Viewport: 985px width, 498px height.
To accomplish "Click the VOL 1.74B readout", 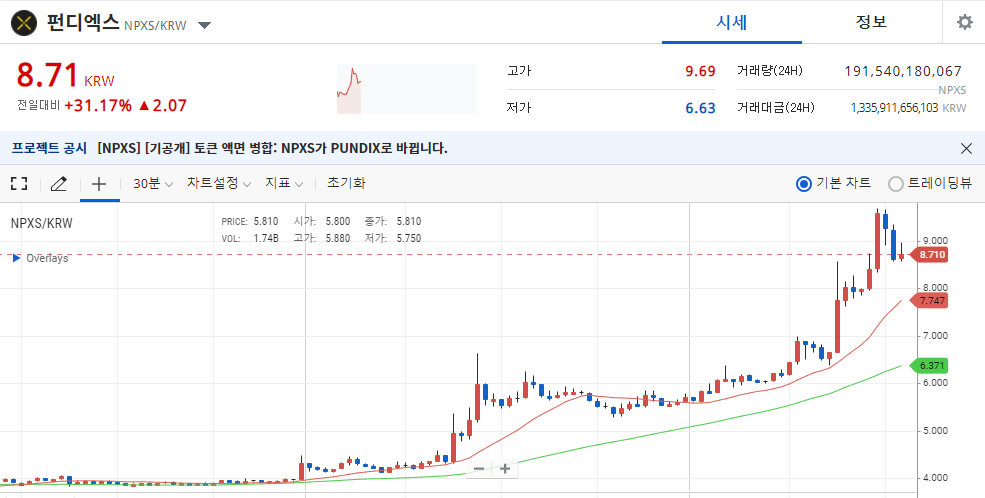I will click(x=250, y=238).
